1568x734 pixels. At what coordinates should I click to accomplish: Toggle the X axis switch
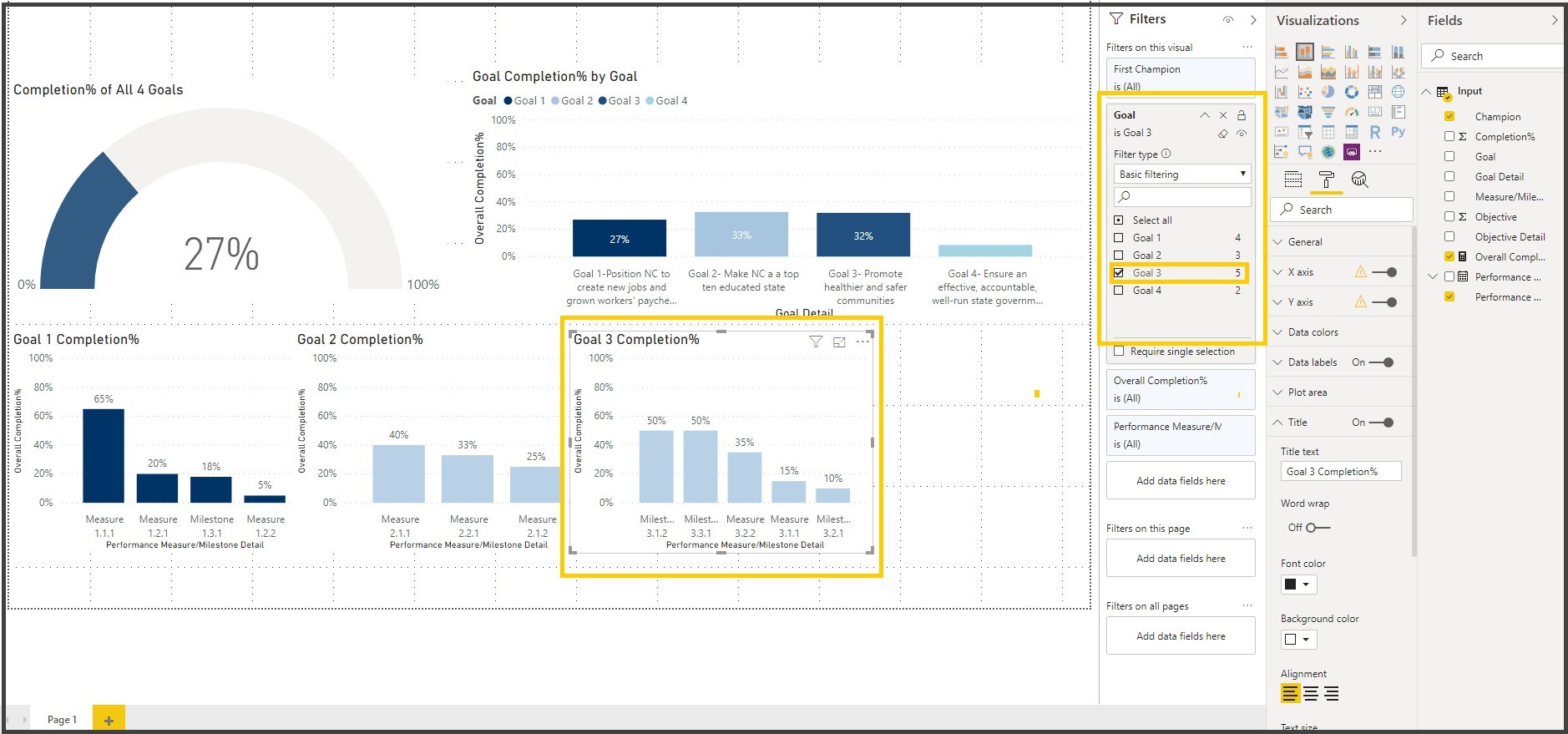[x=1384, y=272]
